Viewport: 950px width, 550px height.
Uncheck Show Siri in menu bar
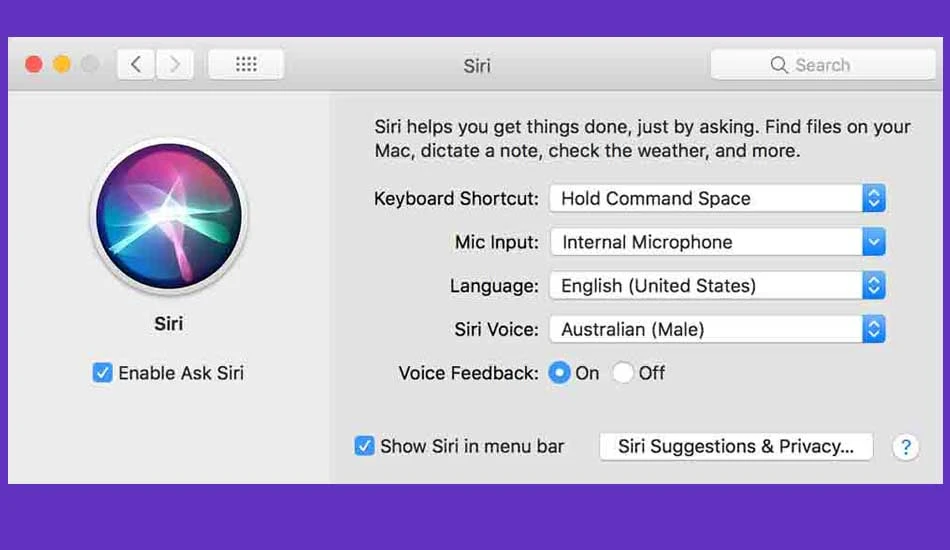(x=364, y=446)
